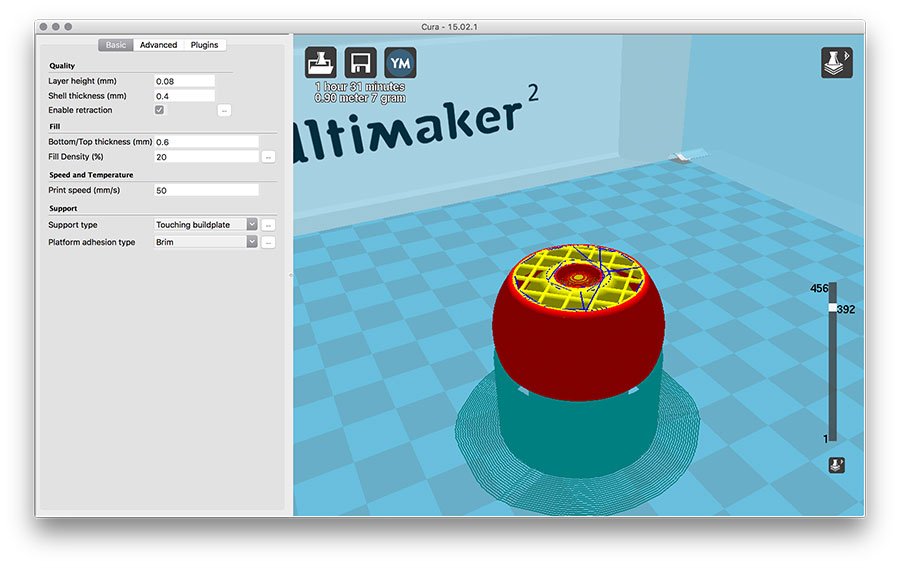Click the Load model icon

click(x=320, y=63)
